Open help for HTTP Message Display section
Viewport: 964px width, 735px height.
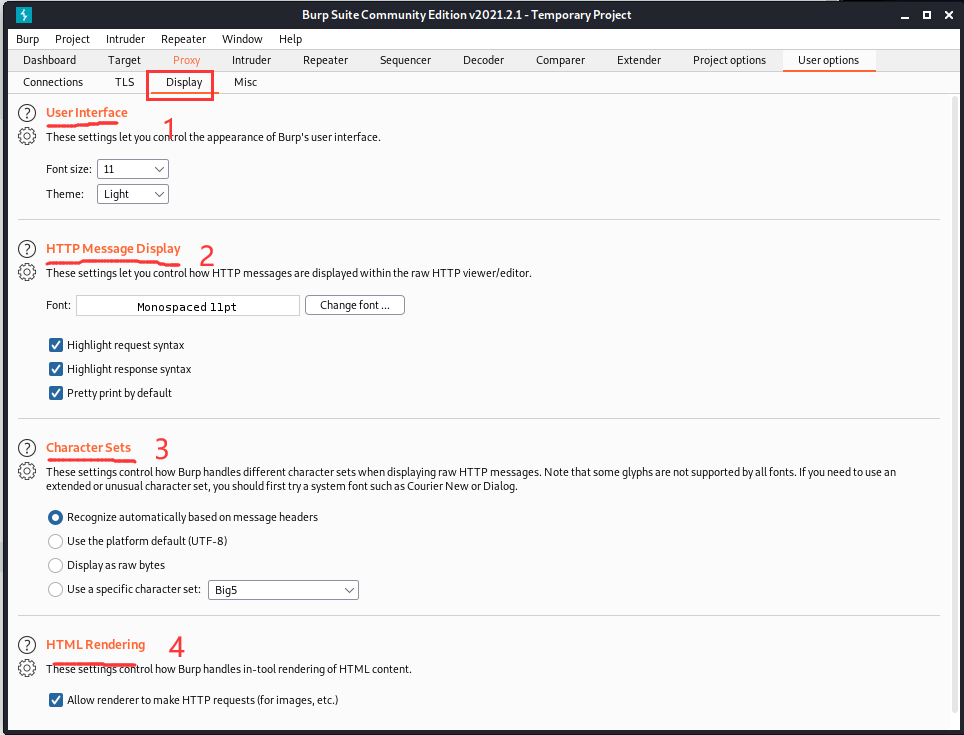pyautogui.click(x=26, y=249)
